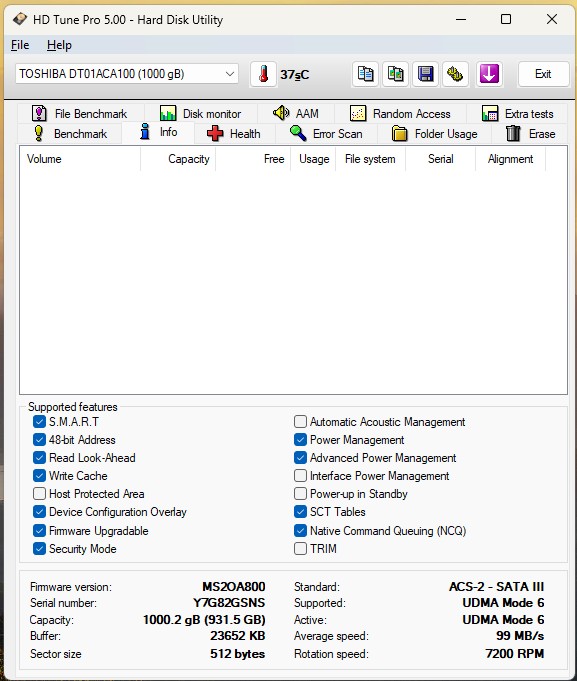Toggle the TRIM checkbox
The width and height of the screenshot is (577, 681).
click(x=300, y=549)
